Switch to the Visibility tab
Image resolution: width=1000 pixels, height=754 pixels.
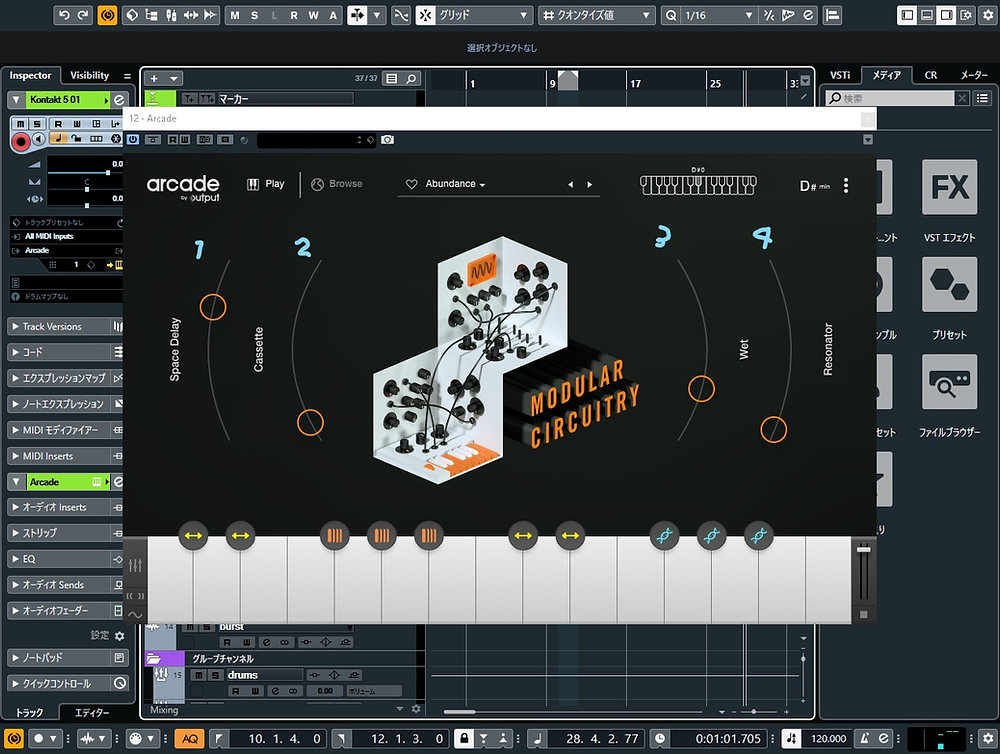click(x=89, y=75)
